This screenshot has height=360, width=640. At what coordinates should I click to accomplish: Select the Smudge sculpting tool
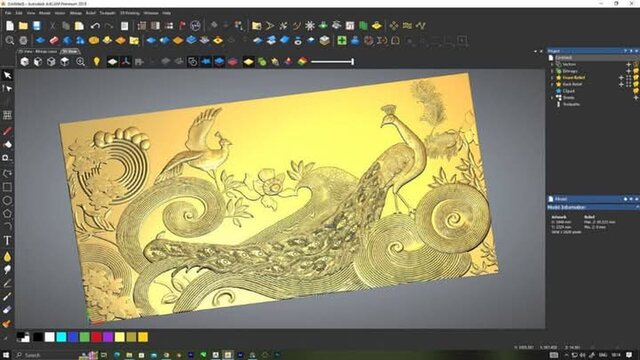click(7, 269)
